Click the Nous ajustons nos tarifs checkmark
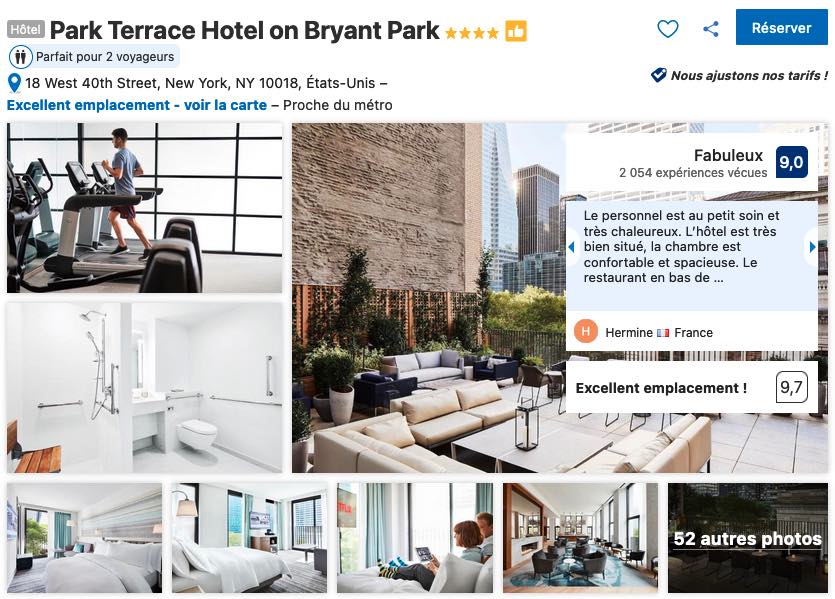835x599 pixels. (x=658, y=75)
